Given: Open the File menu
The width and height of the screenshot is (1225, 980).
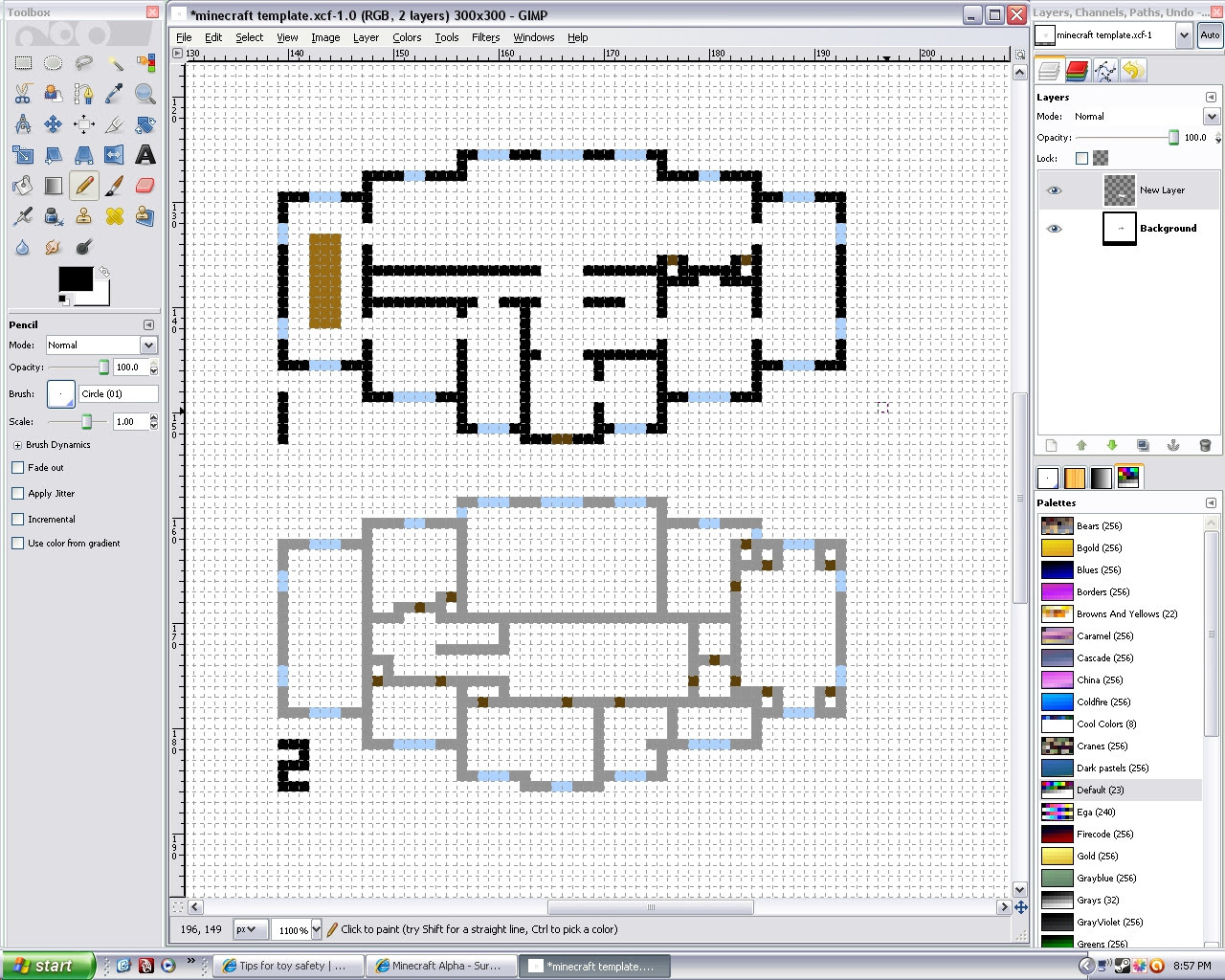Looking at the screenshot, I should [184, 37].
